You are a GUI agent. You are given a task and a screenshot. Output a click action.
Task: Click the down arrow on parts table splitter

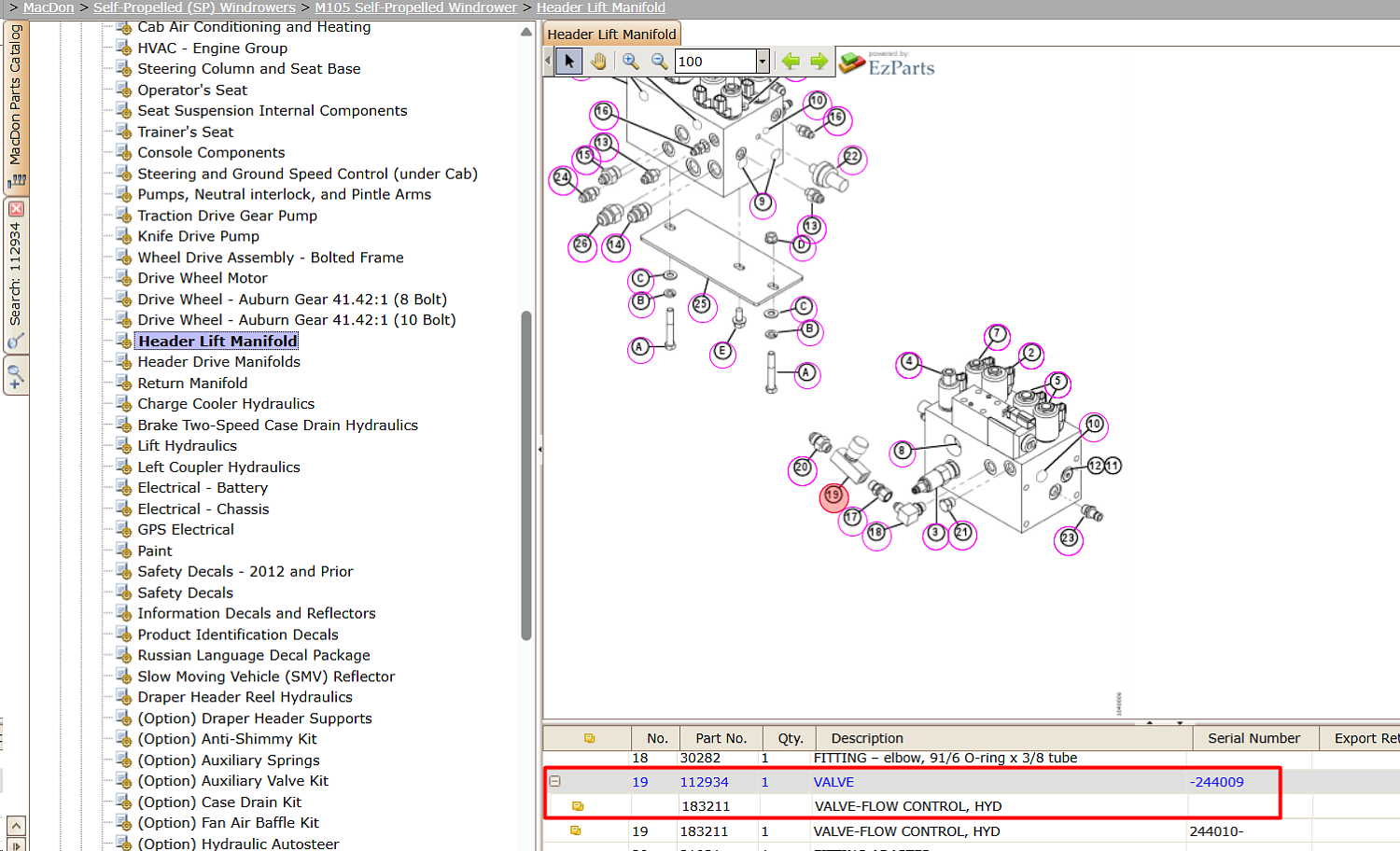click(x=1180, y=722)
